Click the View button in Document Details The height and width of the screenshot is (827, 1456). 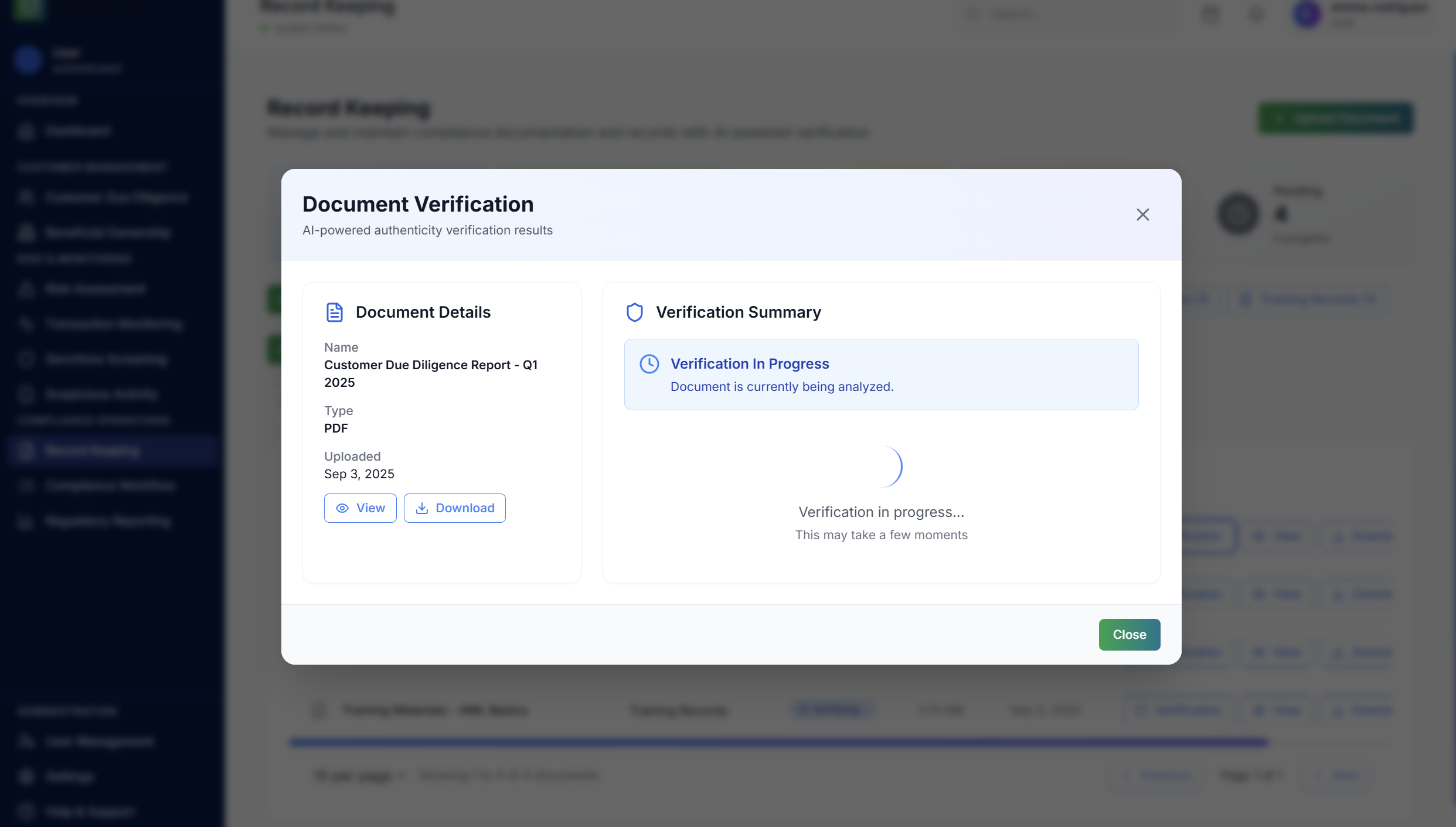(360, 508)
